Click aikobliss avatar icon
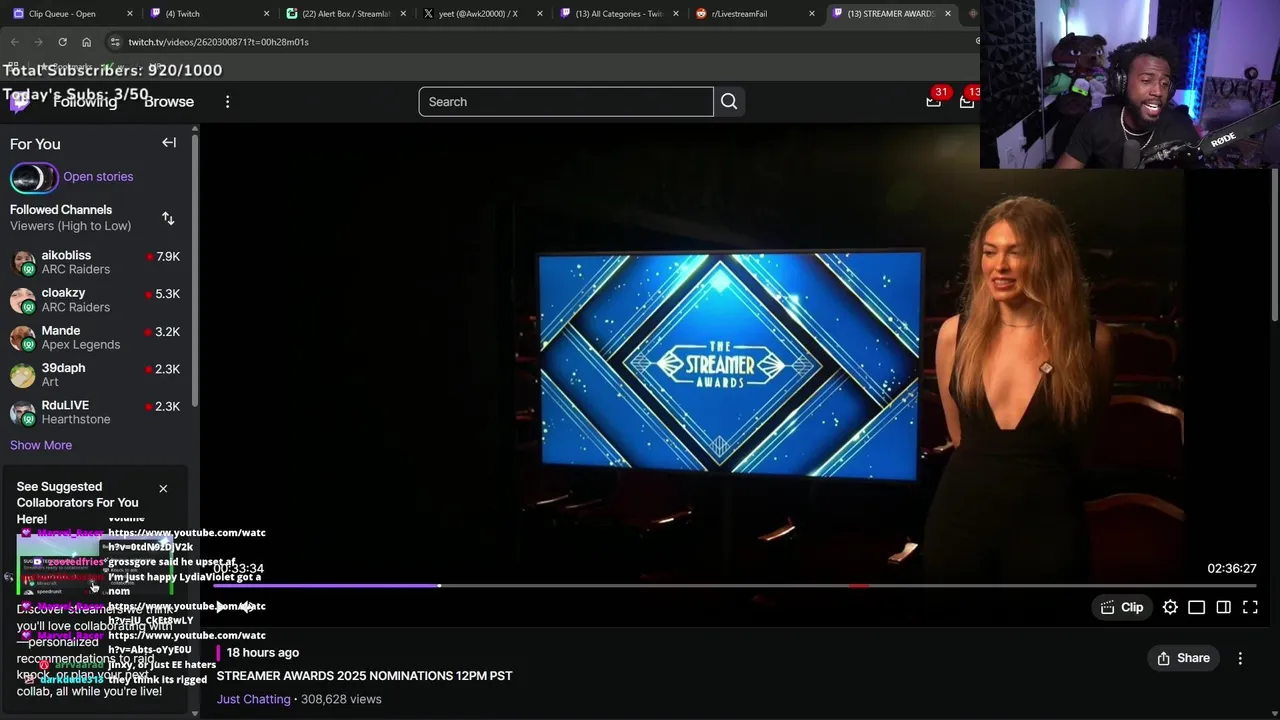 click(23, 263)
